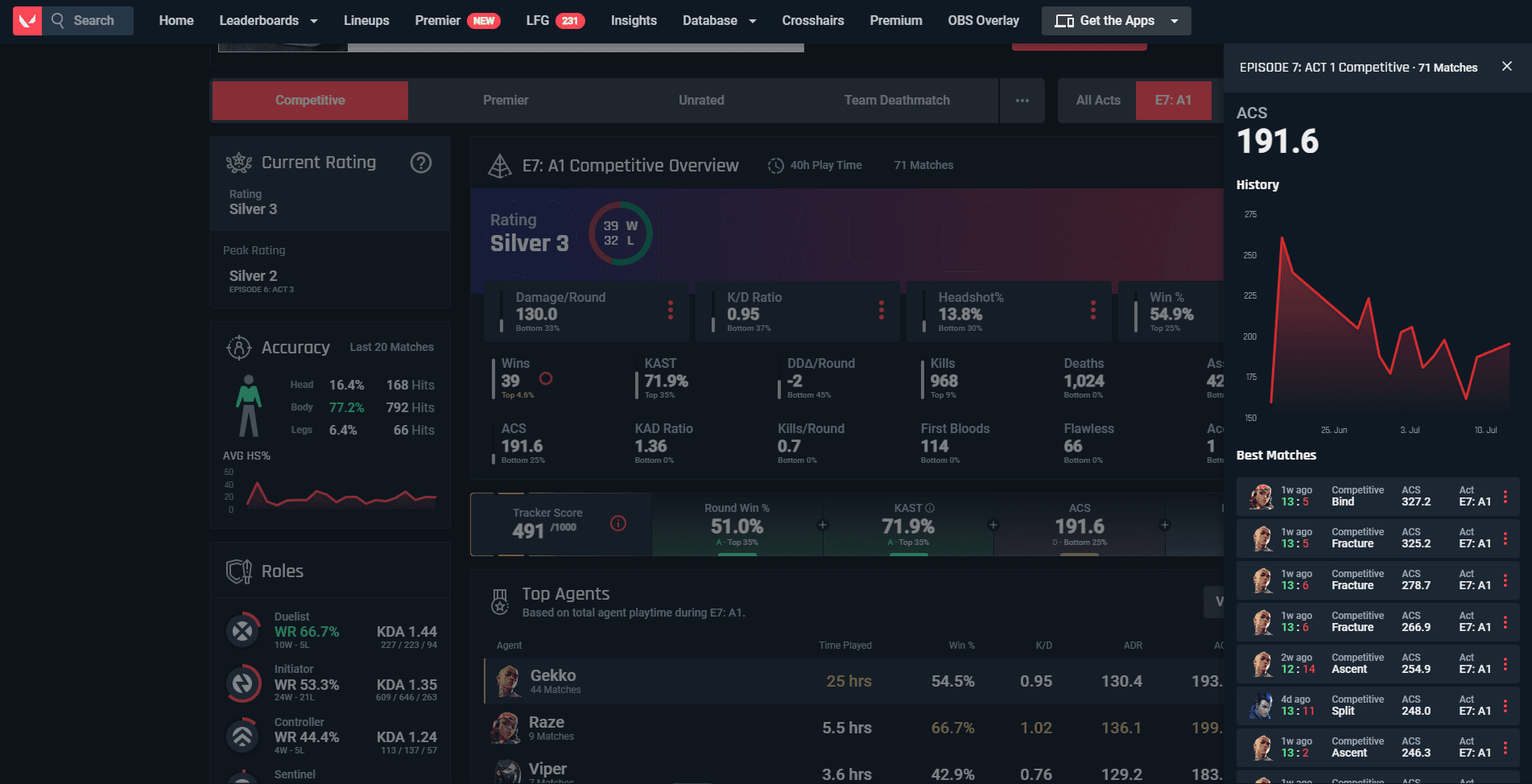Click the Tracker Score info icon

click(x=618, y=523)
